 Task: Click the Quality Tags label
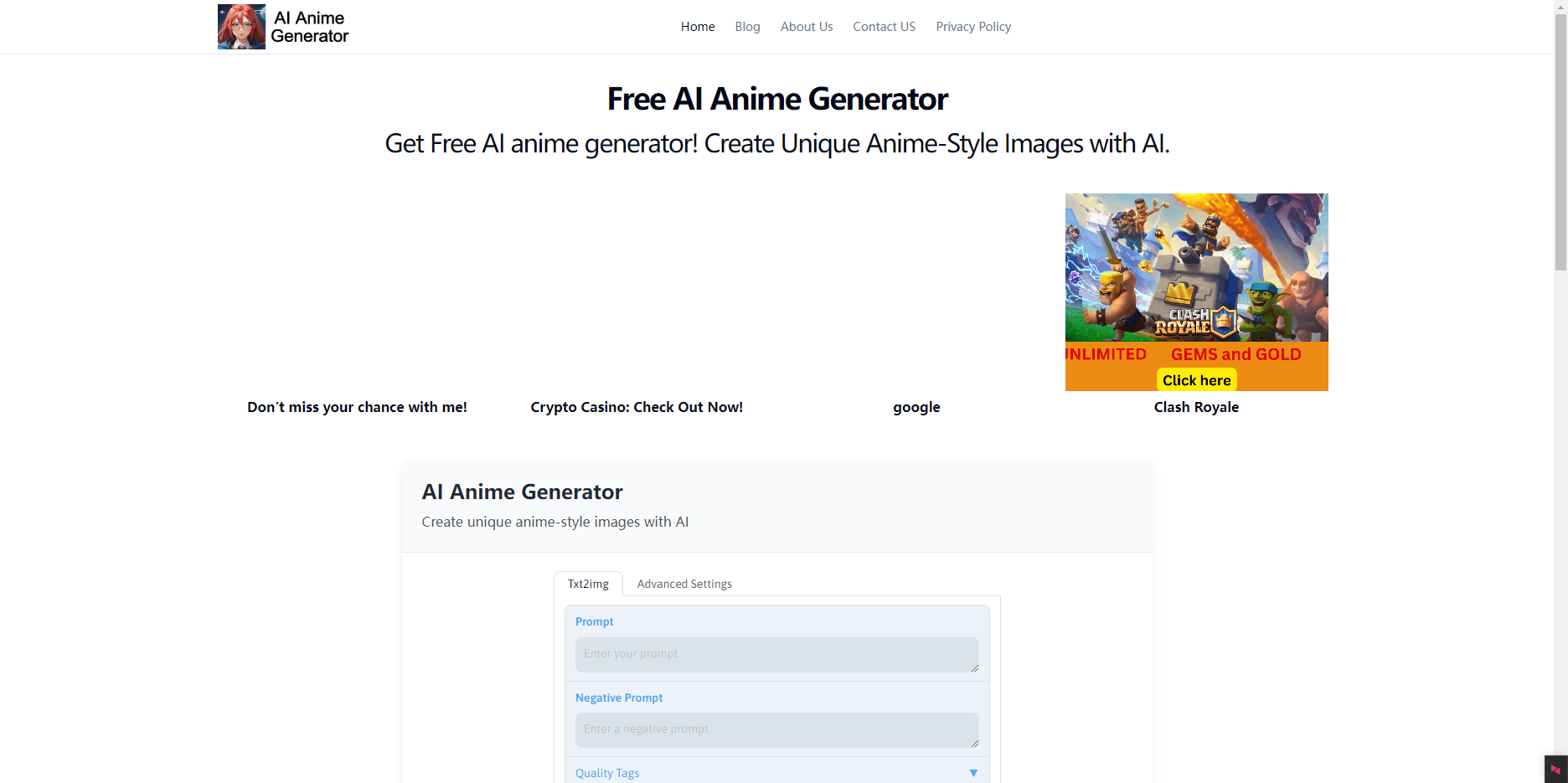coord(607,773)
